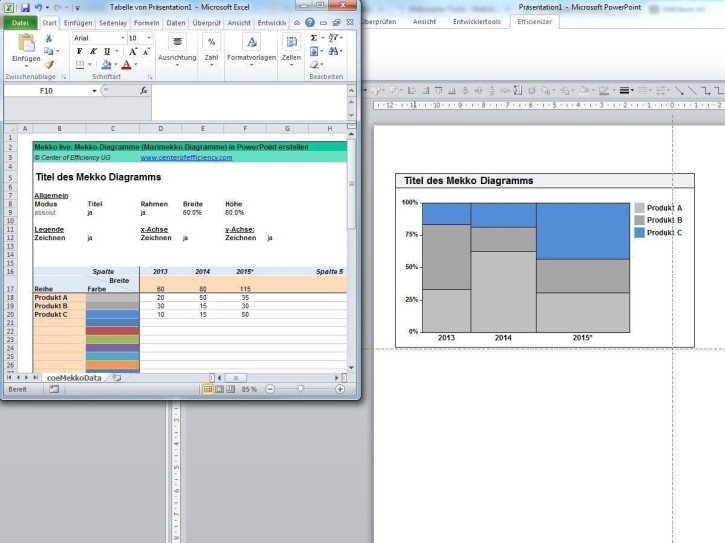The width and height of the screenshot is (725, 543).
Task: Toggle underline U formatting button
Action: [x=107, y=51]
